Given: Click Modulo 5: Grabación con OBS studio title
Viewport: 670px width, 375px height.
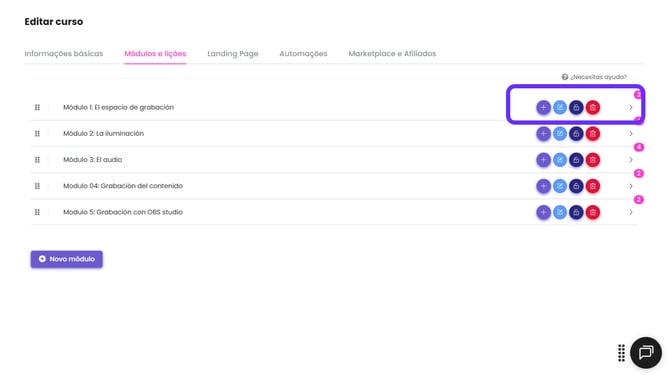Looking at the screenshot, I should click(123, 212).
